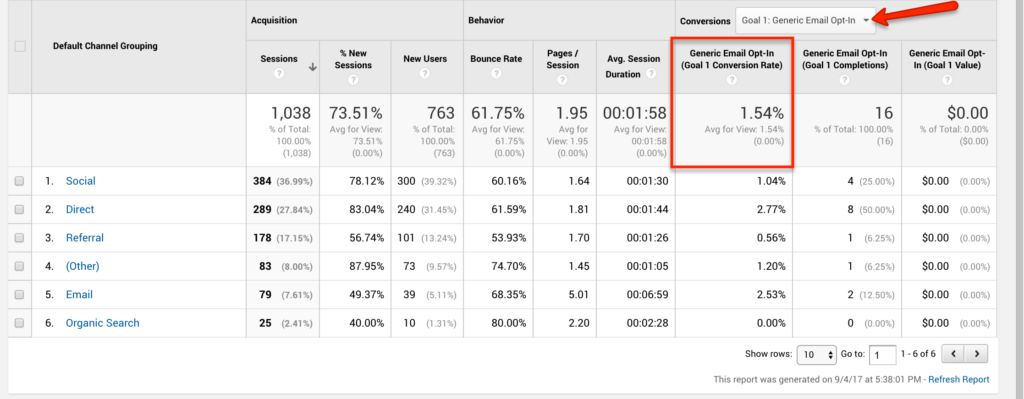Sort by Goal 1 Conversion Rate header
Image resolution: width=1024 pixels, height=399 pixels.
(x=731, y=59)
